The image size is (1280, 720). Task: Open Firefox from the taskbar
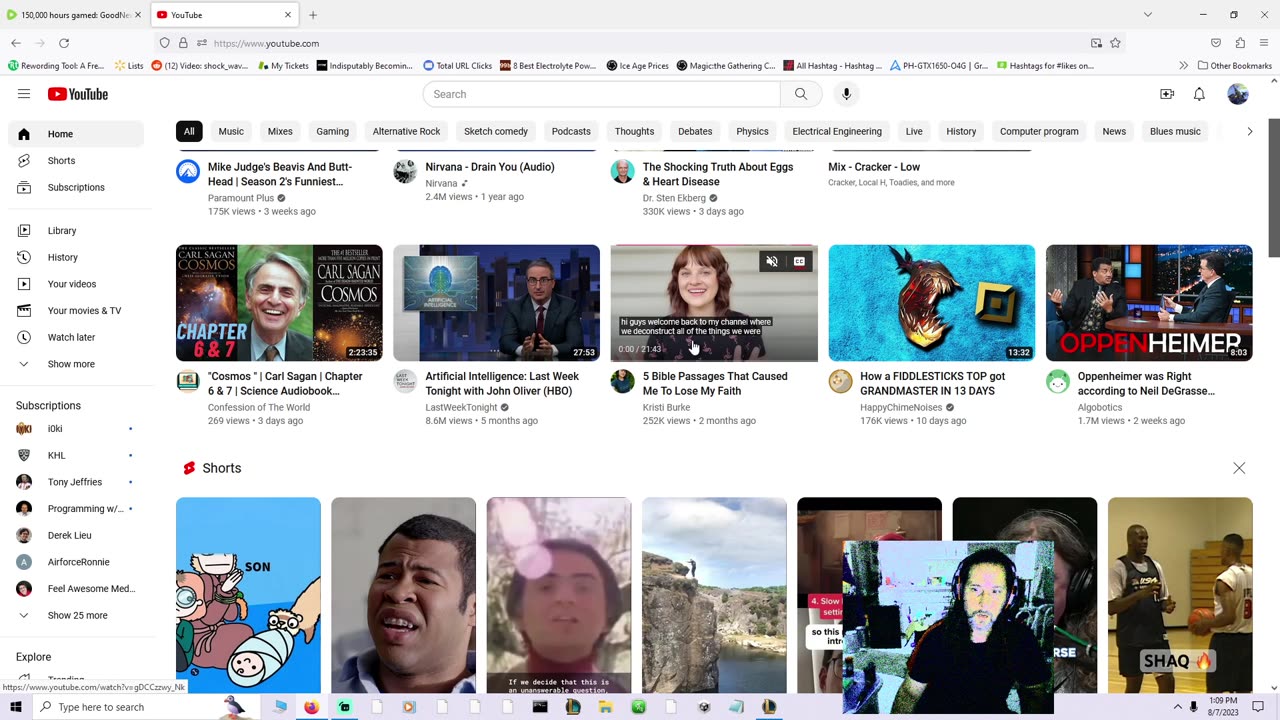311,707
